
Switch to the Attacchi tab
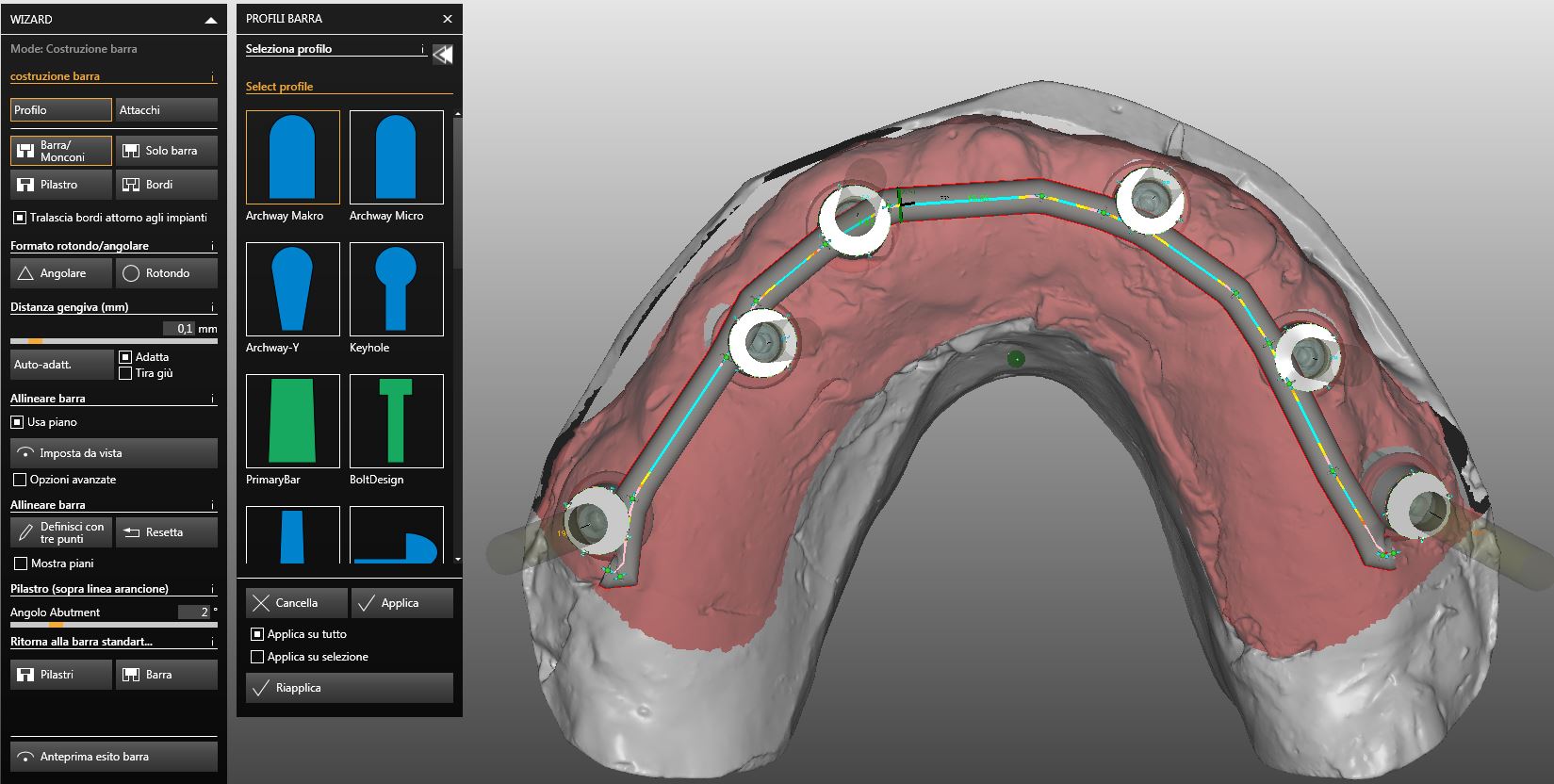(x=166, y=110)
